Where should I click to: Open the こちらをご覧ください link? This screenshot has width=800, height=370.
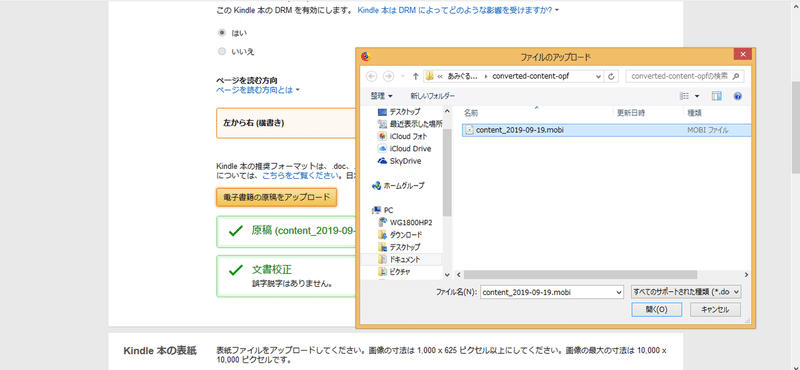point(301,176)
